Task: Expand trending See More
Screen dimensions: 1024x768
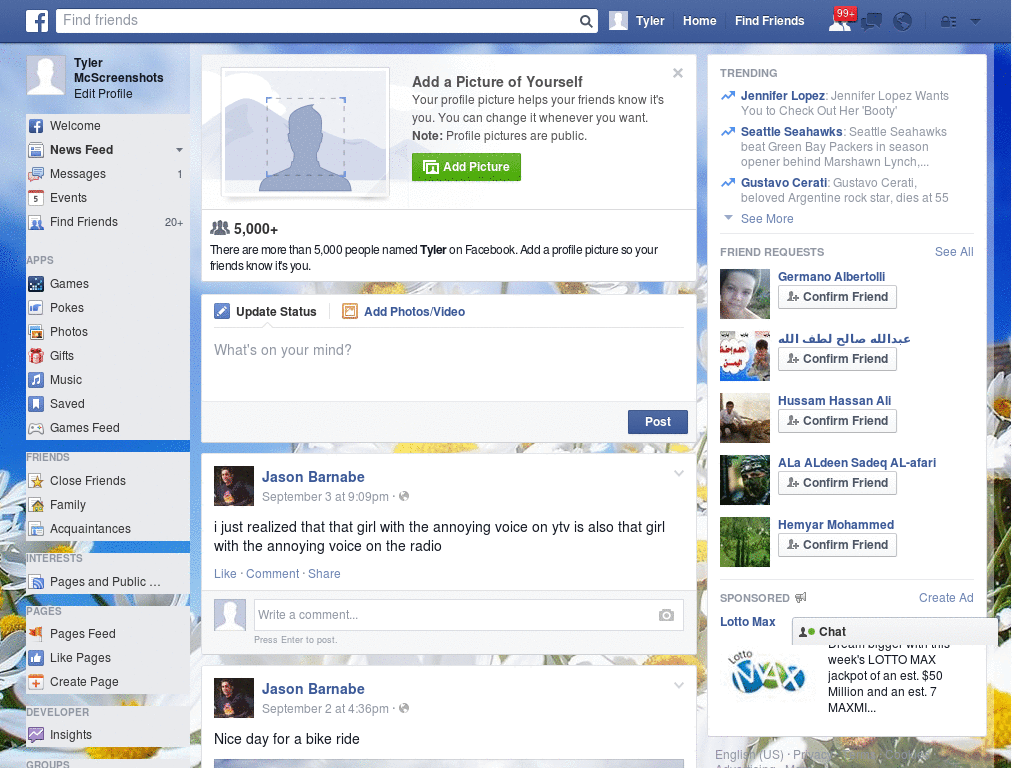Action: point(767,219)
